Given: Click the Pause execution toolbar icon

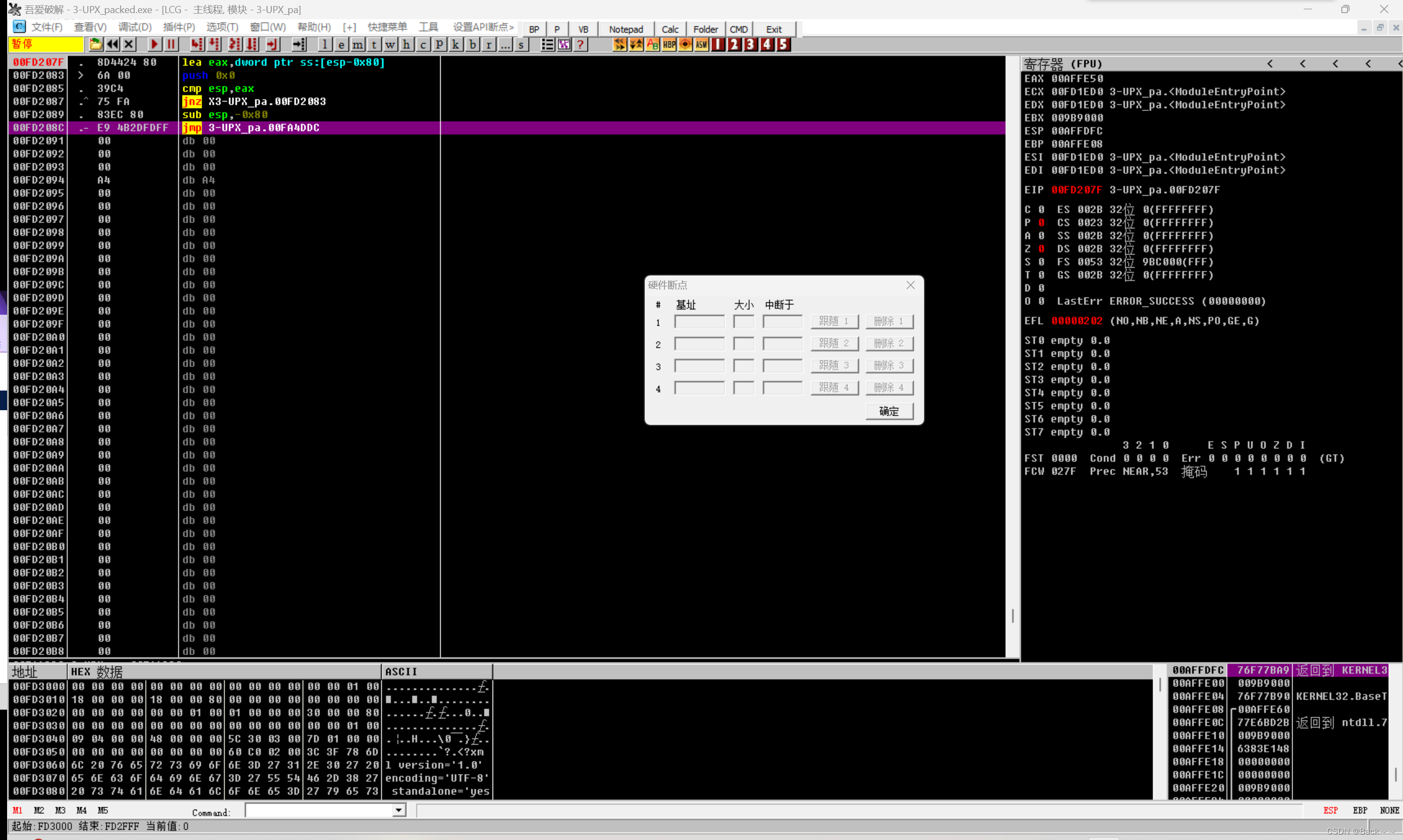Looking at the screenshot, I should pos(171,44).
